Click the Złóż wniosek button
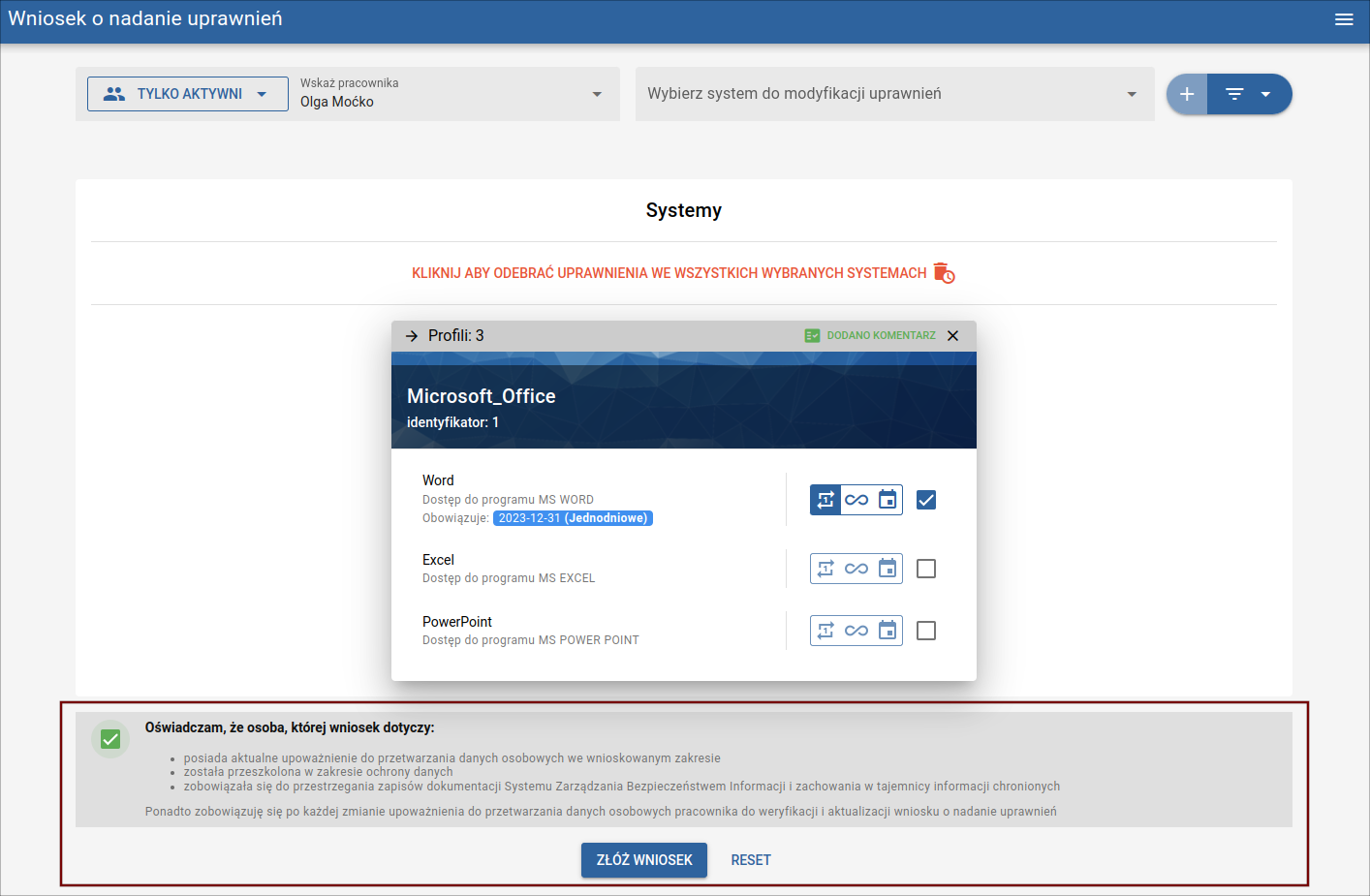Screen dimensions: 1370x896 click(x=644, y=860)
